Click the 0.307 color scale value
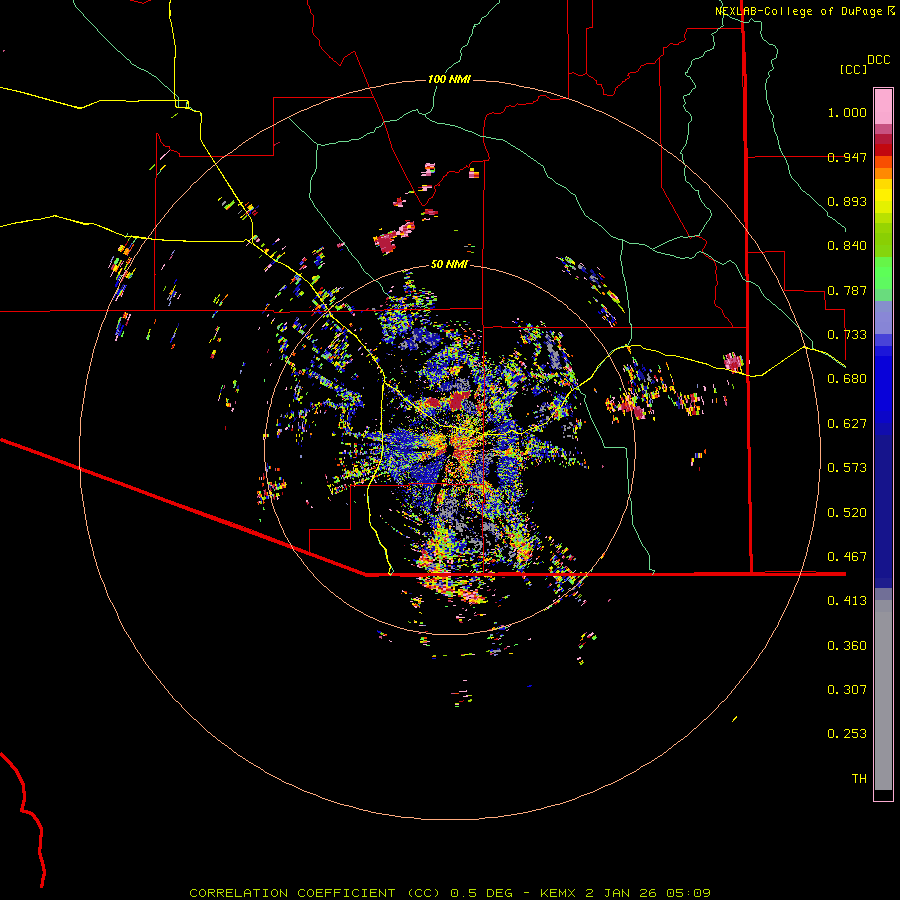The width and height of the screenshot is (900, 900). 847,690
